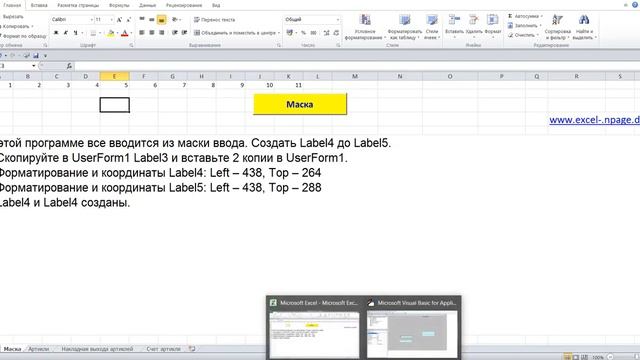640x360 pixels.
Task: Align text left
Action: click(142, 33)
